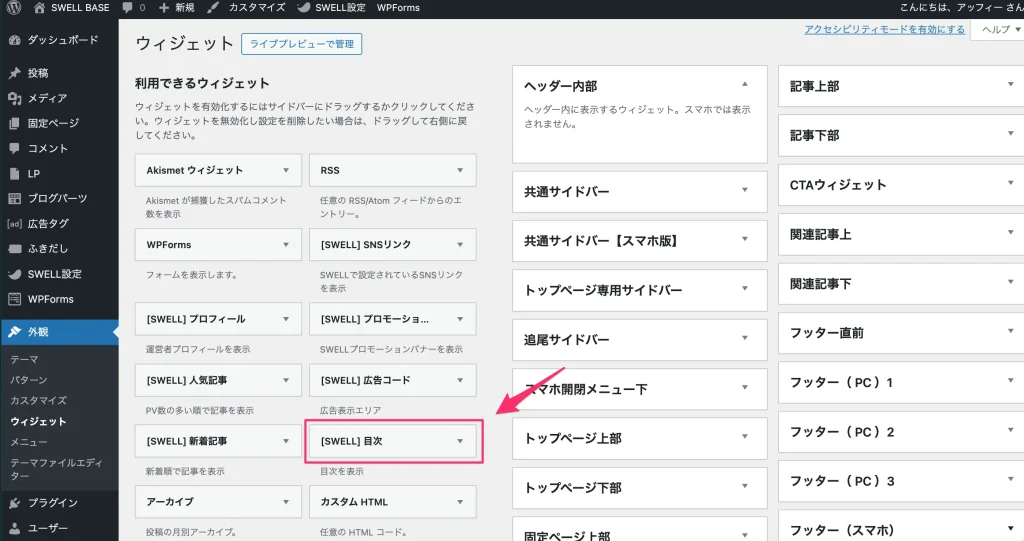Click the ユーザー person icon
This screenshot has width=1024, height=541.
tap(14, 528)
